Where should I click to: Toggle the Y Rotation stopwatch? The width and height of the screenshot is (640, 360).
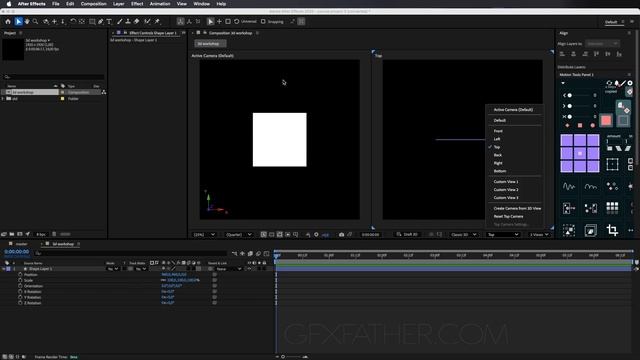tap(20, 298)
